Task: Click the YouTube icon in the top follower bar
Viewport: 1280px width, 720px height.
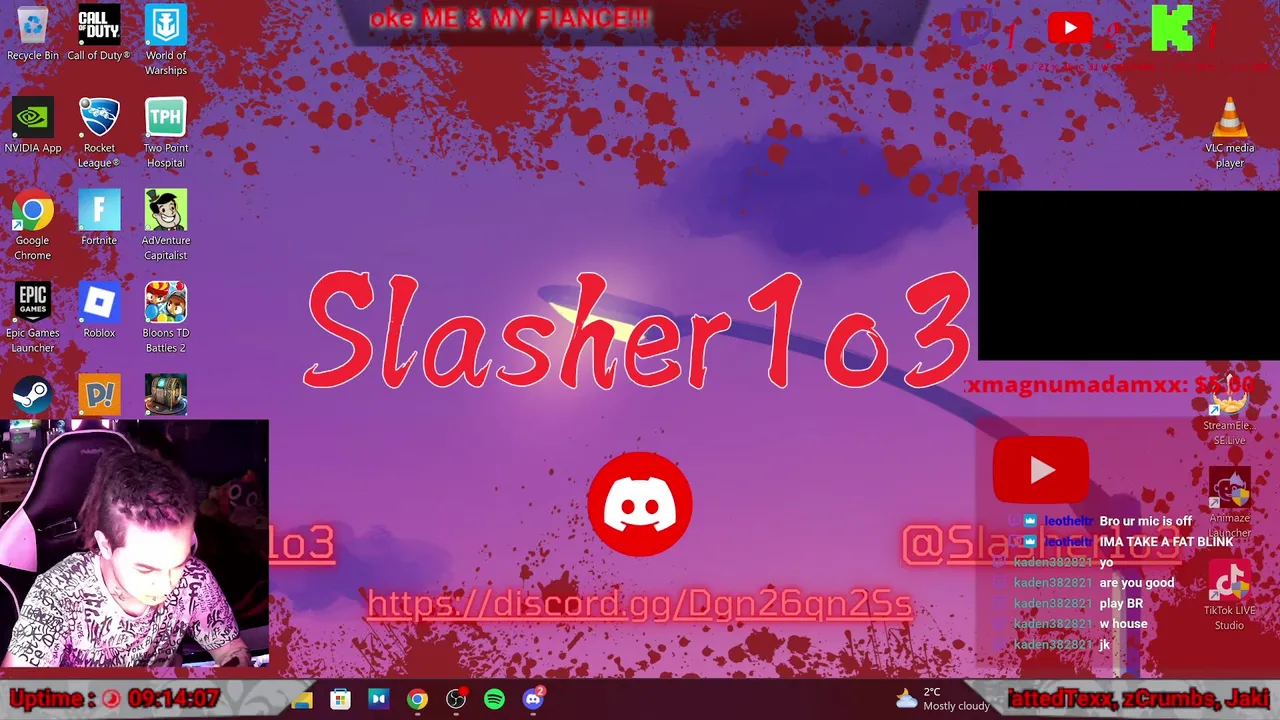Action: (x=1070, y=28)
